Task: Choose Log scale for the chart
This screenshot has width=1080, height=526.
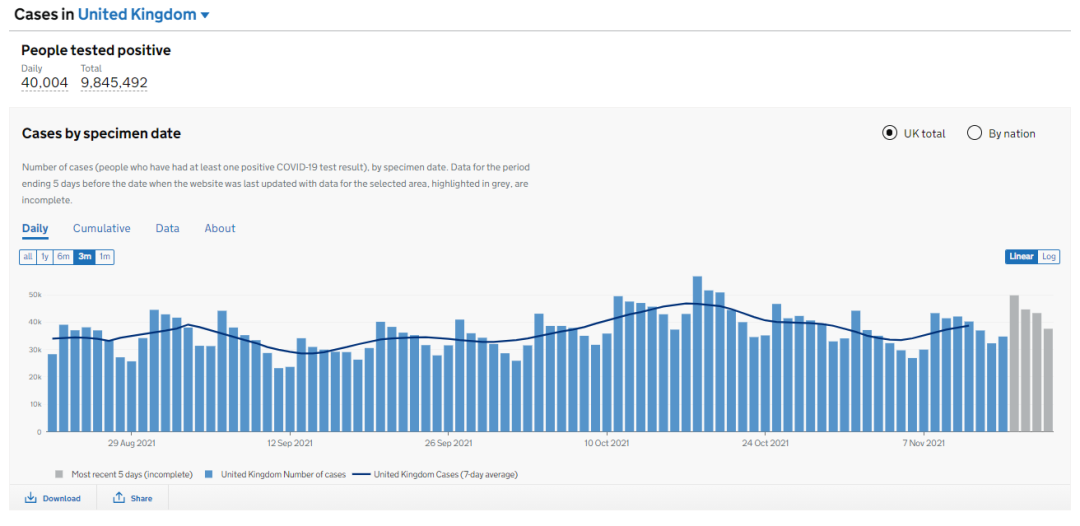Action: tap(1048, 257)
